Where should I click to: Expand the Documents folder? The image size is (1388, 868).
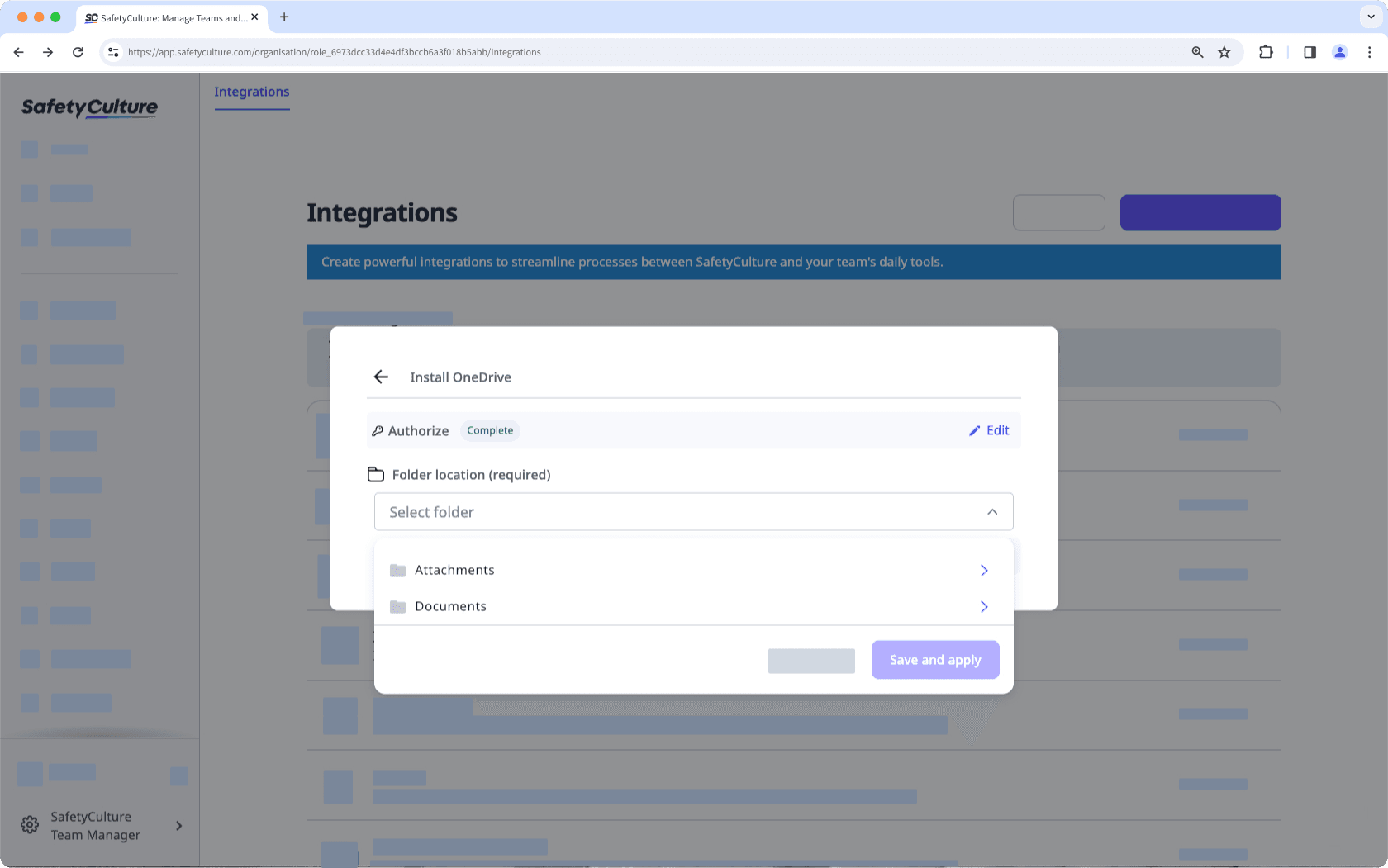pyautogui.click(x=984, y=606)
